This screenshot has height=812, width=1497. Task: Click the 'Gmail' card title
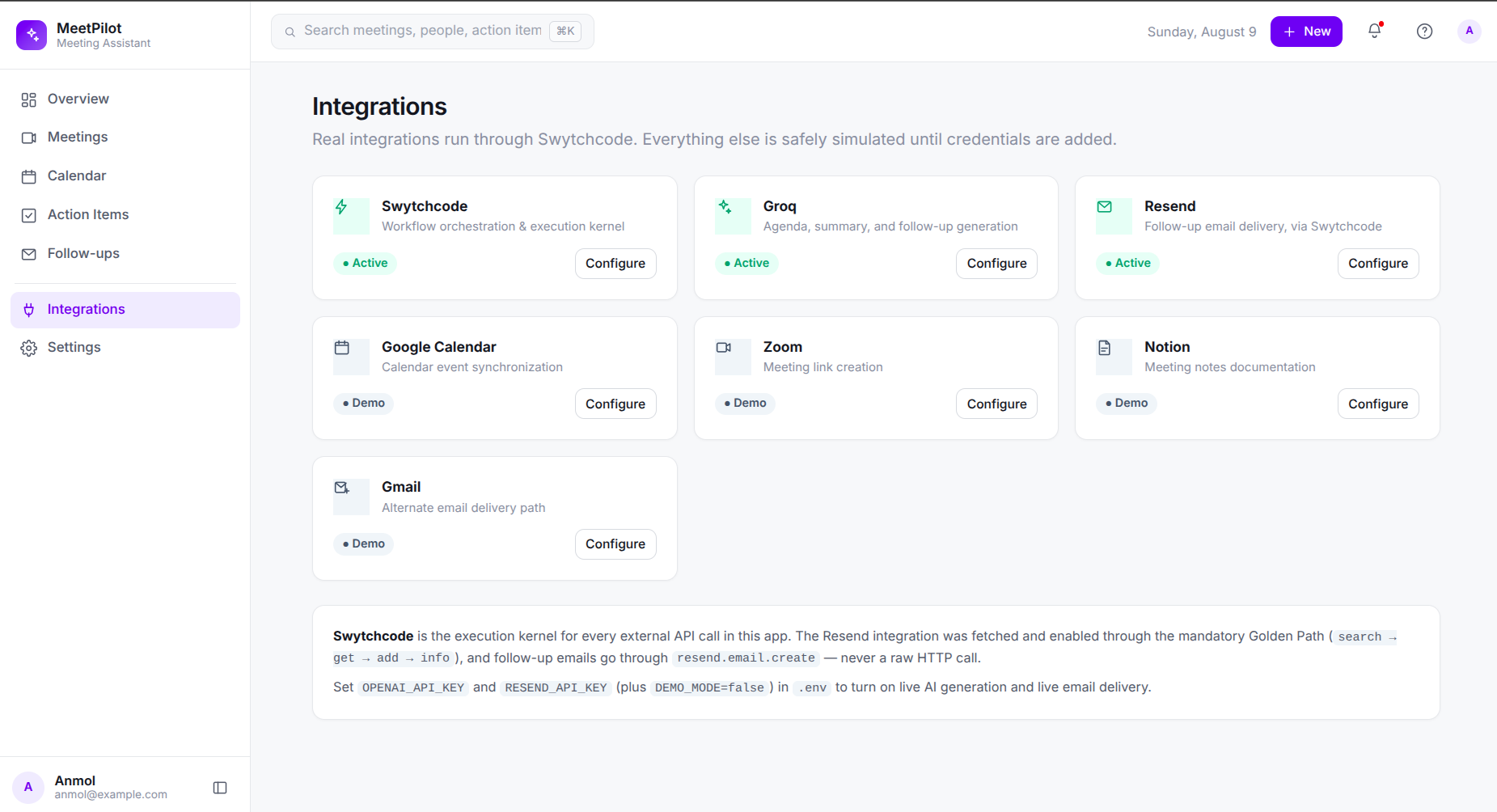pos(401,487)
